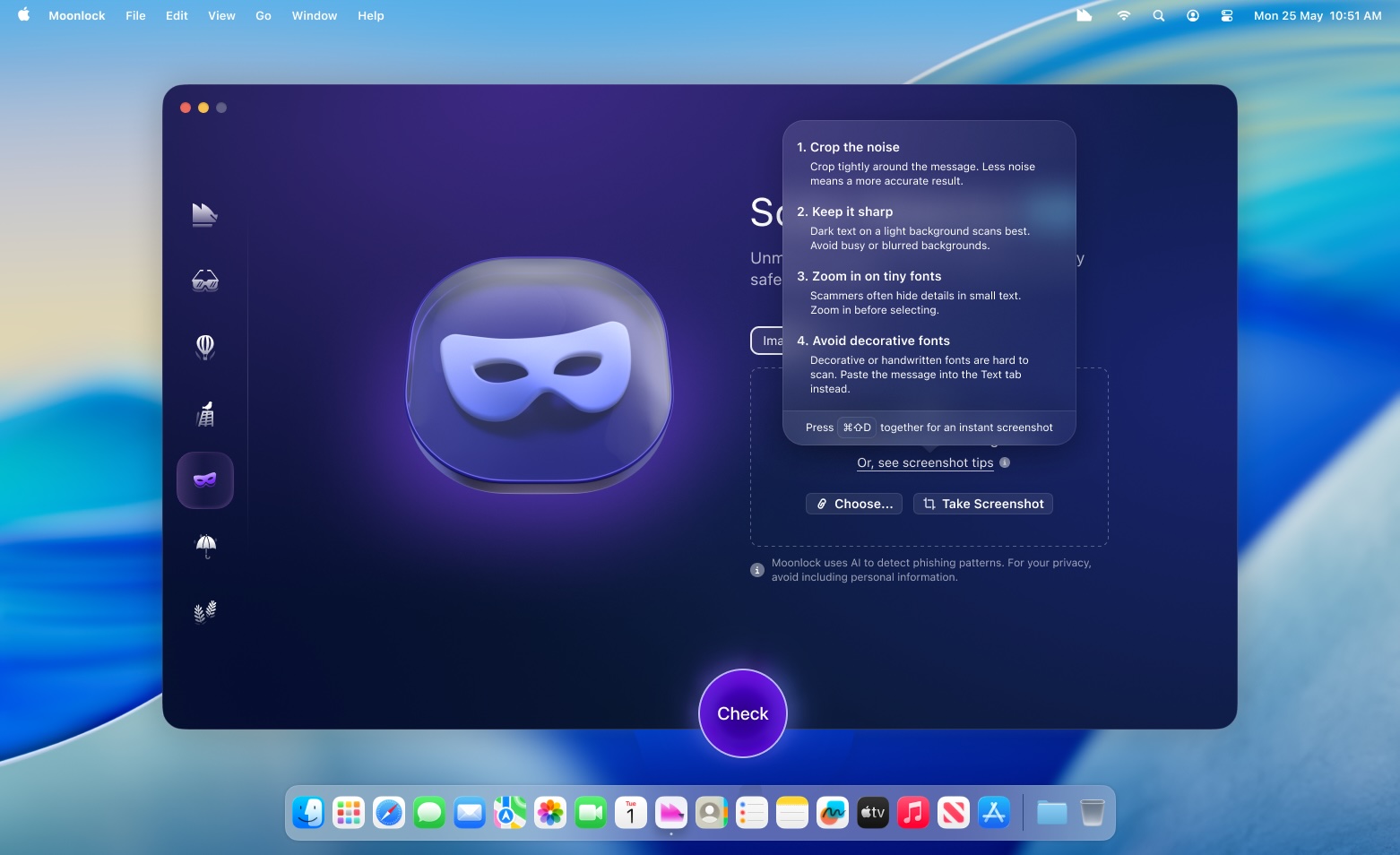Open the Moonlock application menu
Image resolution: width=1400 pixels, height=855 pixels.
point(77,15)
